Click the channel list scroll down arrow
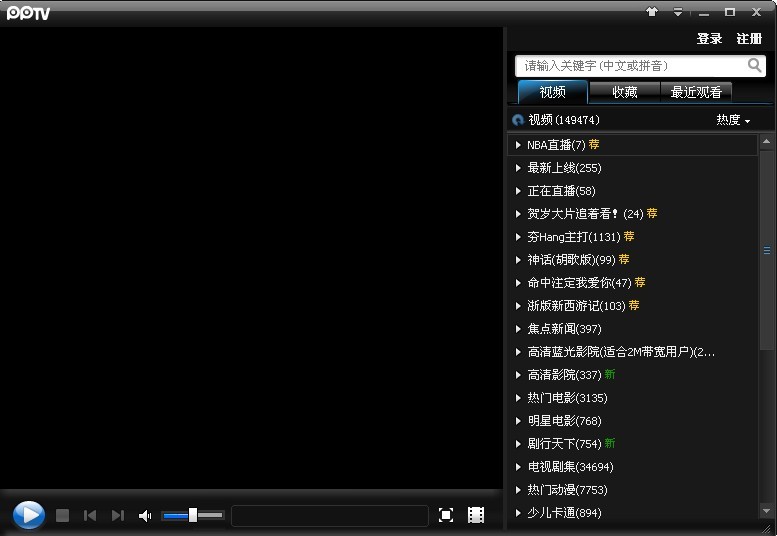The height and width of the screenshot is (536, 777). (766, 511)
